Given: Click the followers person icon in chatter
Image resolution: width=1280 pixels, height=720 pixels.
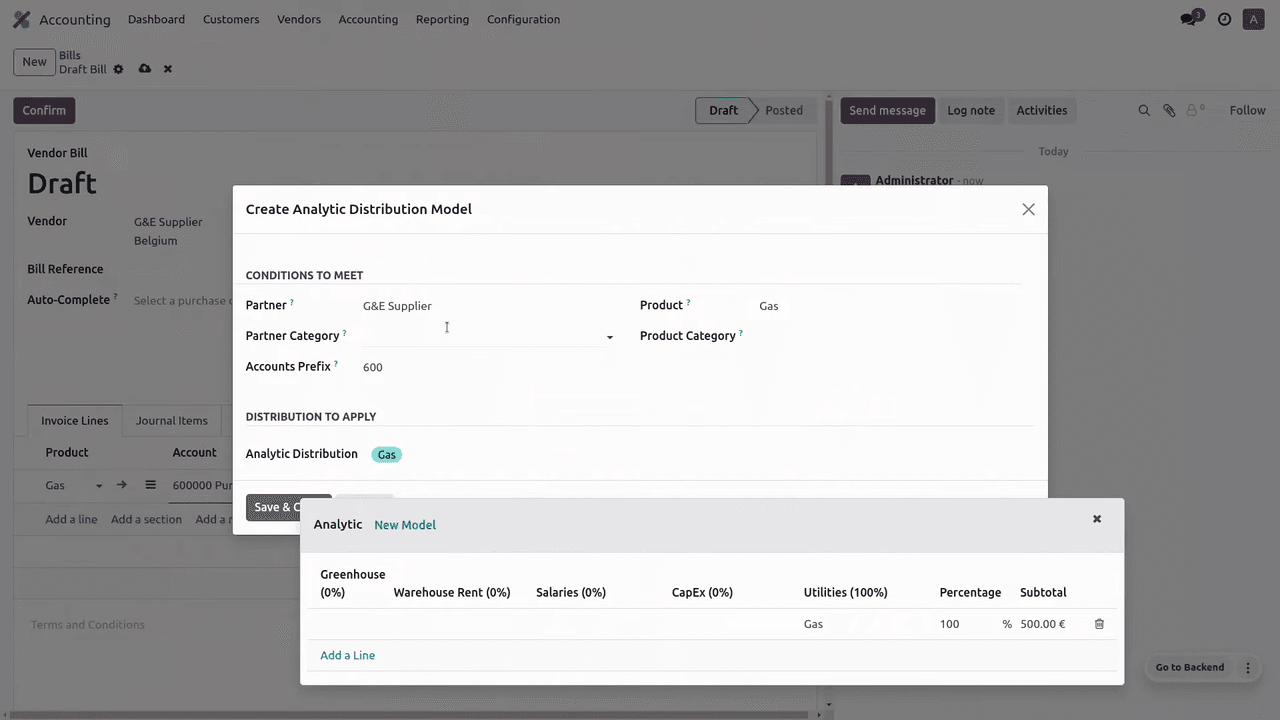Looking at the screenshot, I should pos(1193,111).
